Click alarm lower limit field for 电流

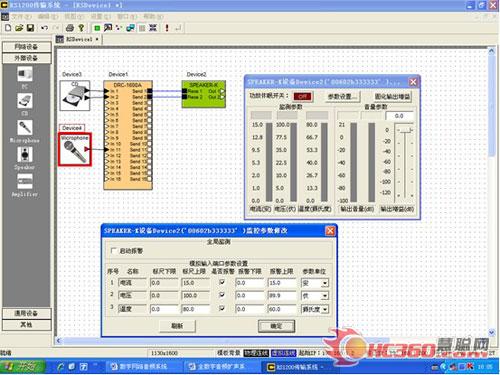249,283
